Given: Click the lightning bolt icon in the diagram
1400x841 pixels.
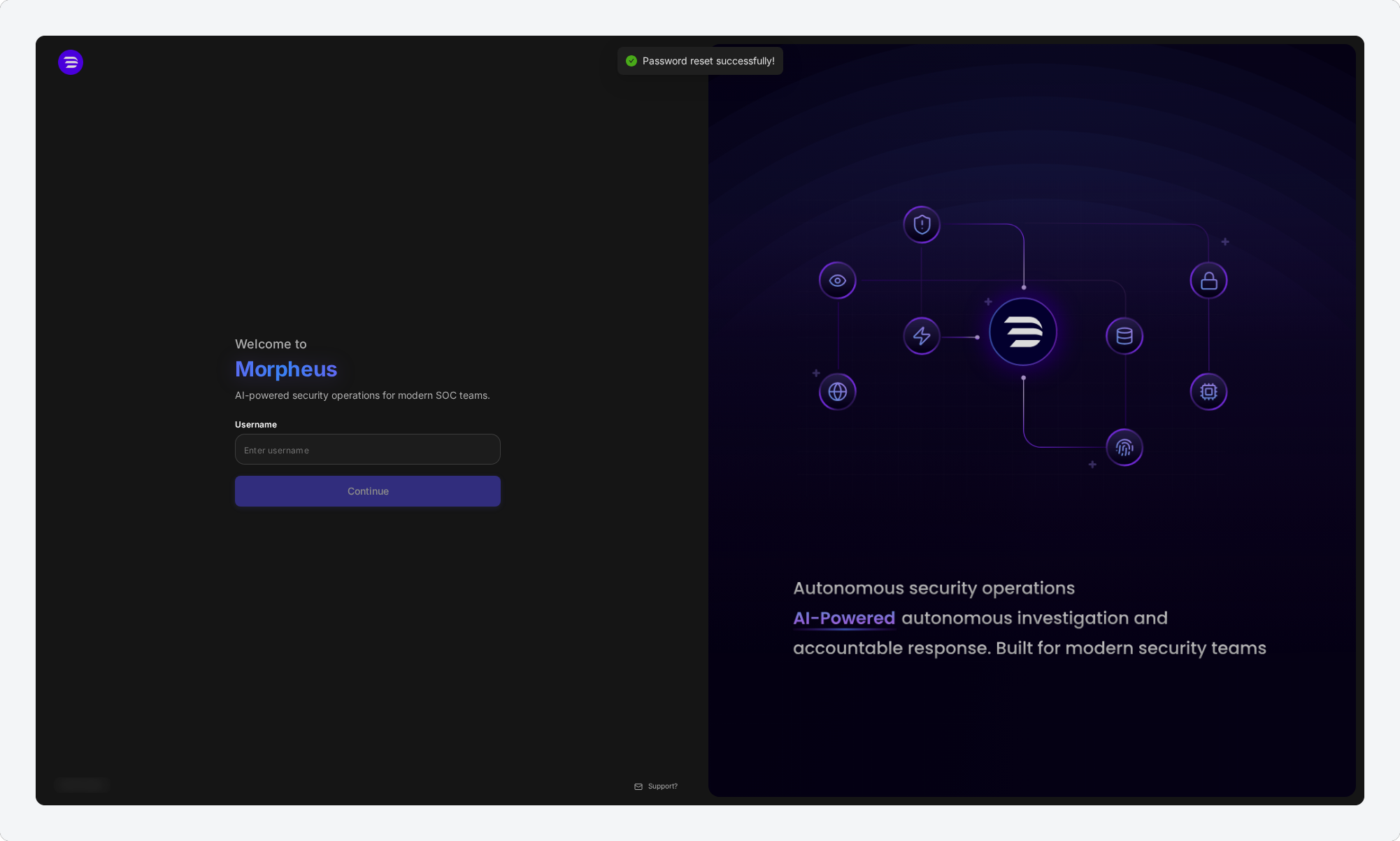Looking at the screenshot, I should pyautogui.click(x=922, y=336).
